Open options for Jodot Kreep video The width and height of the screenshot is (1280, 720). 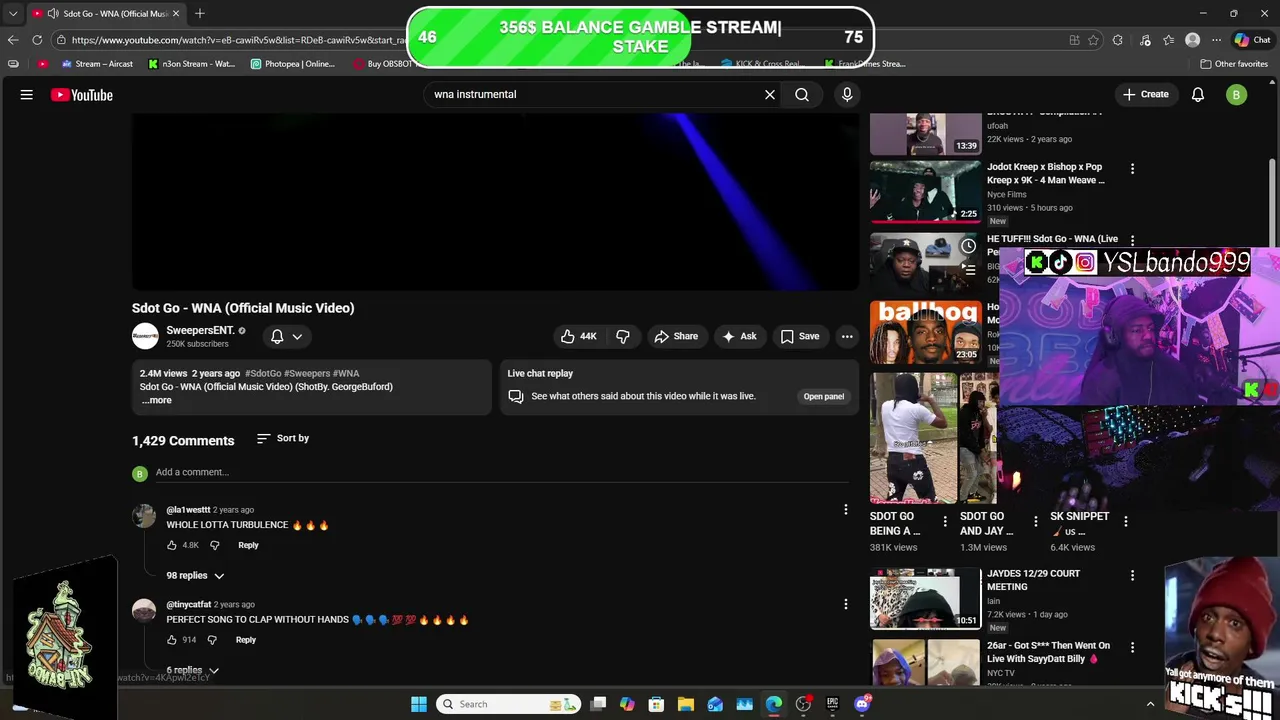click(1132, 169)
